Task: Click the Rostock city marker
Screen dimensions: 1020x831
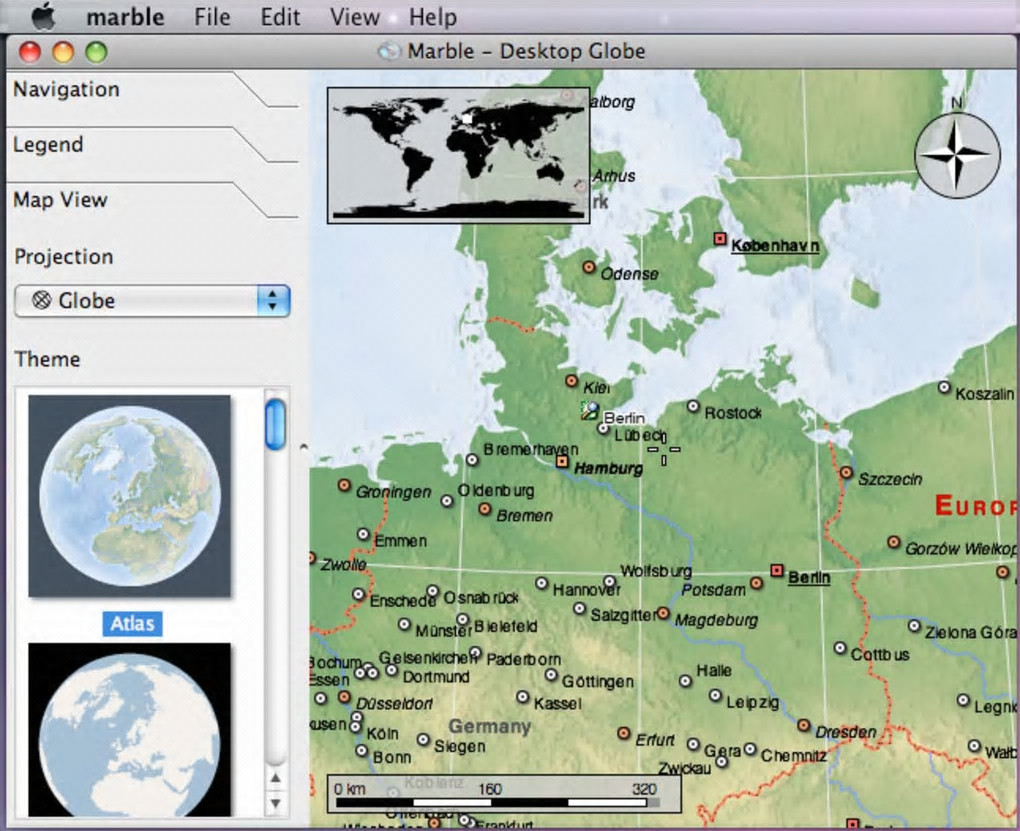Action: coord(693,406)
